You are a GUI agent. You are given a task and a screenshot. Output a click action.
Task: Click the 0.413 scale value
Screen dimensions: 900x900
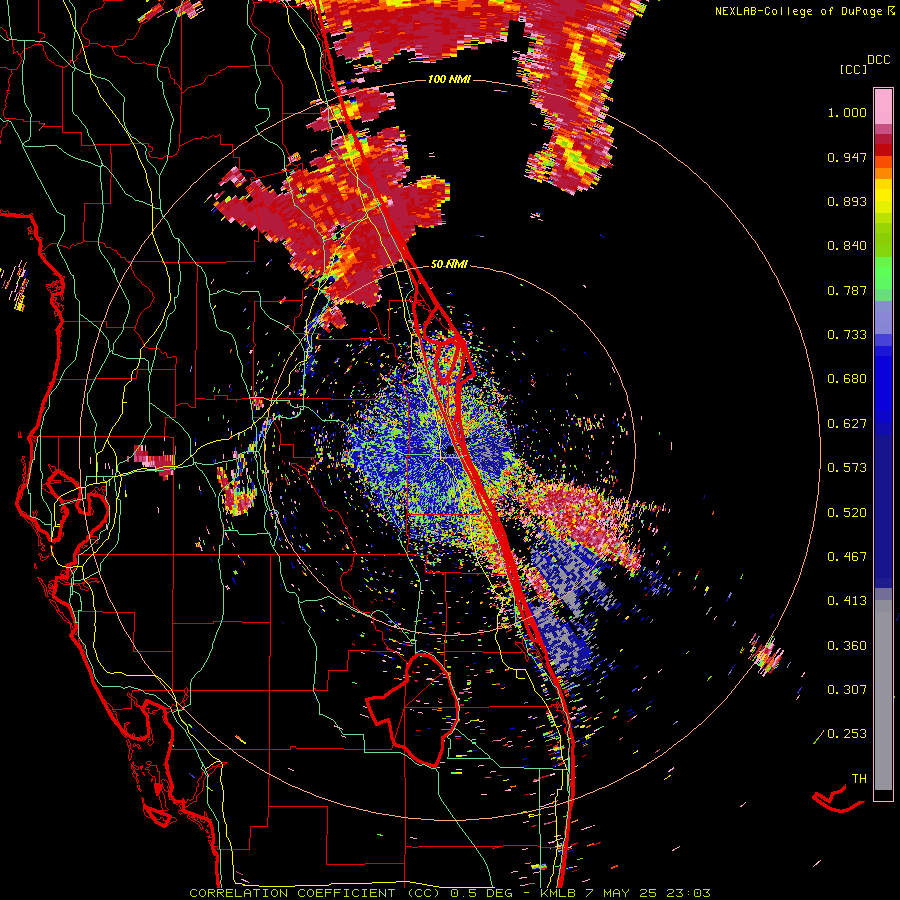click(x=847, y=601)
